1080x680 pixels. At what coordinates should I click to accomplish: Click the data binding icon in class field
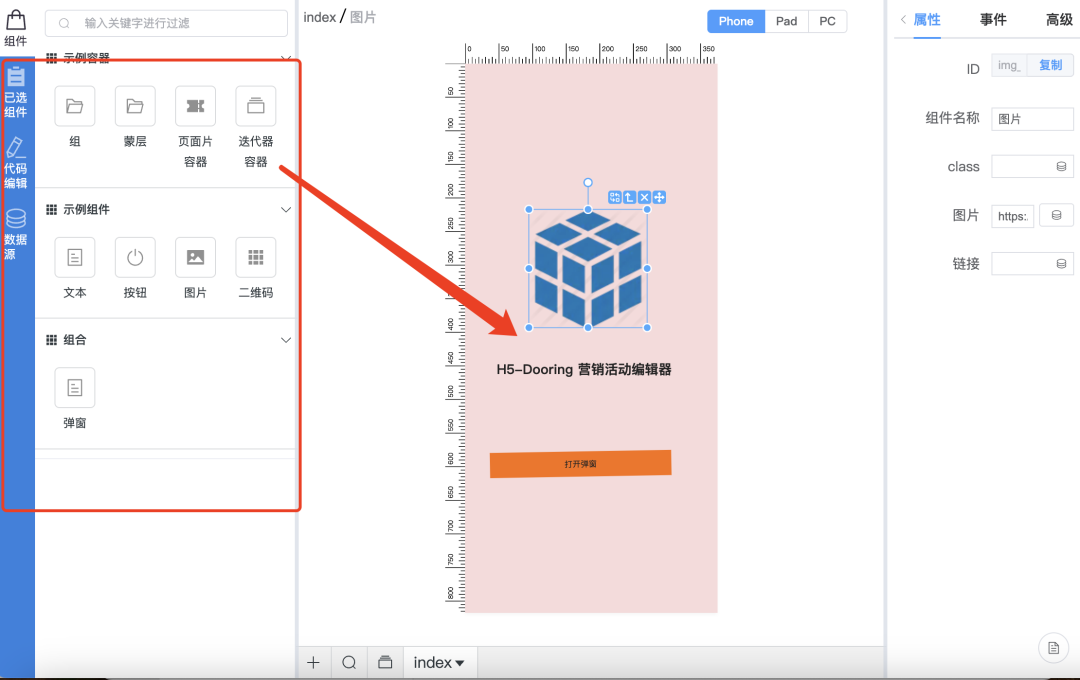(1061, 167)
